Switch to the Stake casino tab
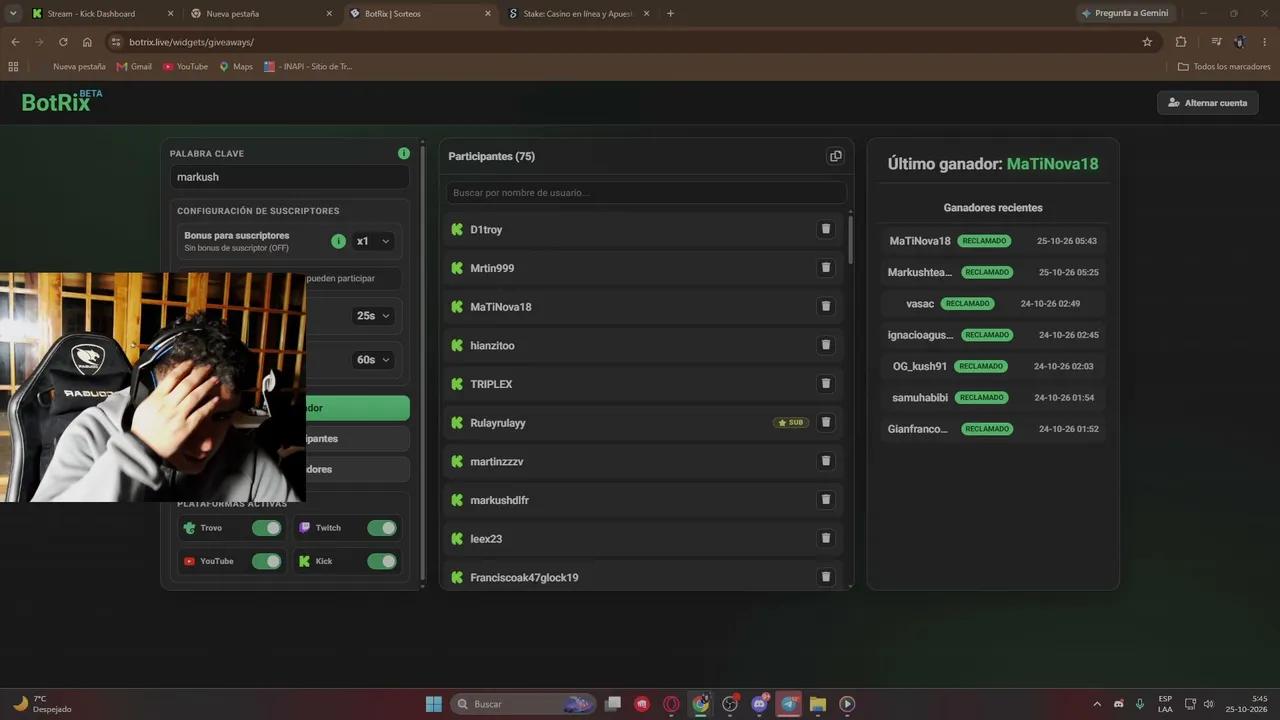 [x=580, y=14]
